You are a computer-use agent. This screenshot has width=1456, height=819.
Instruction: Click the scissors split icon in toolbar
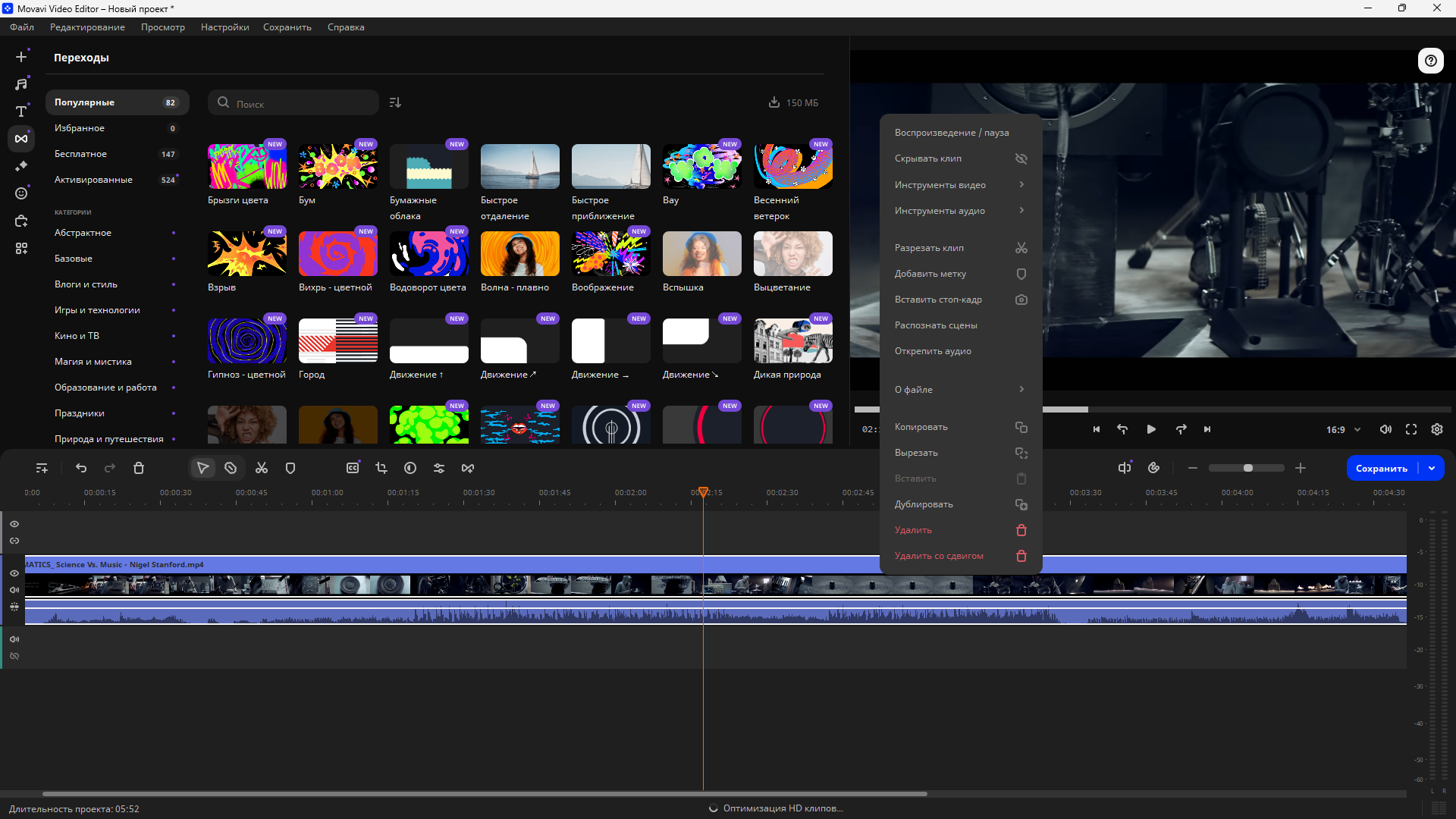pos(262,468)
